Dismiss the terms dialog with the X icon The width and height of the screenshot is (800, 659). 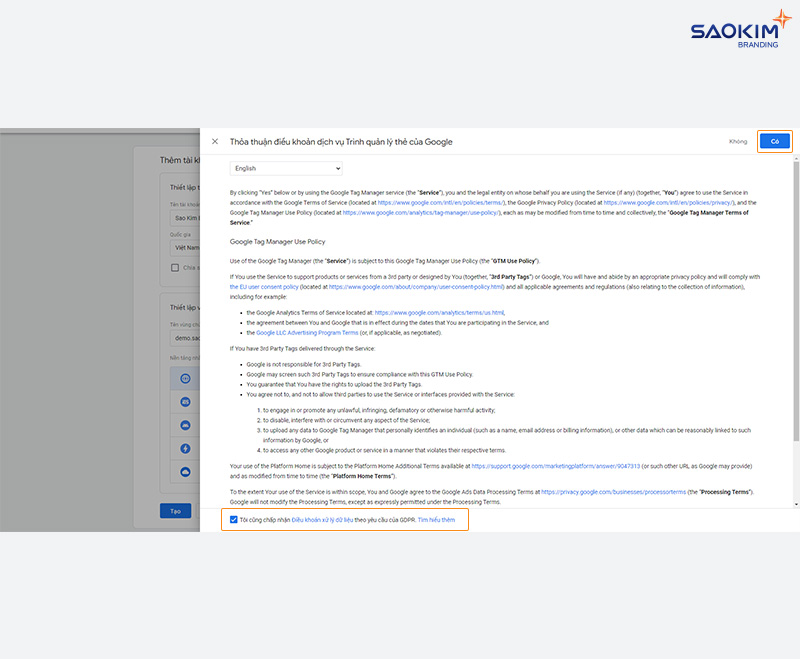pyautogui.click(x=216, y=141)
